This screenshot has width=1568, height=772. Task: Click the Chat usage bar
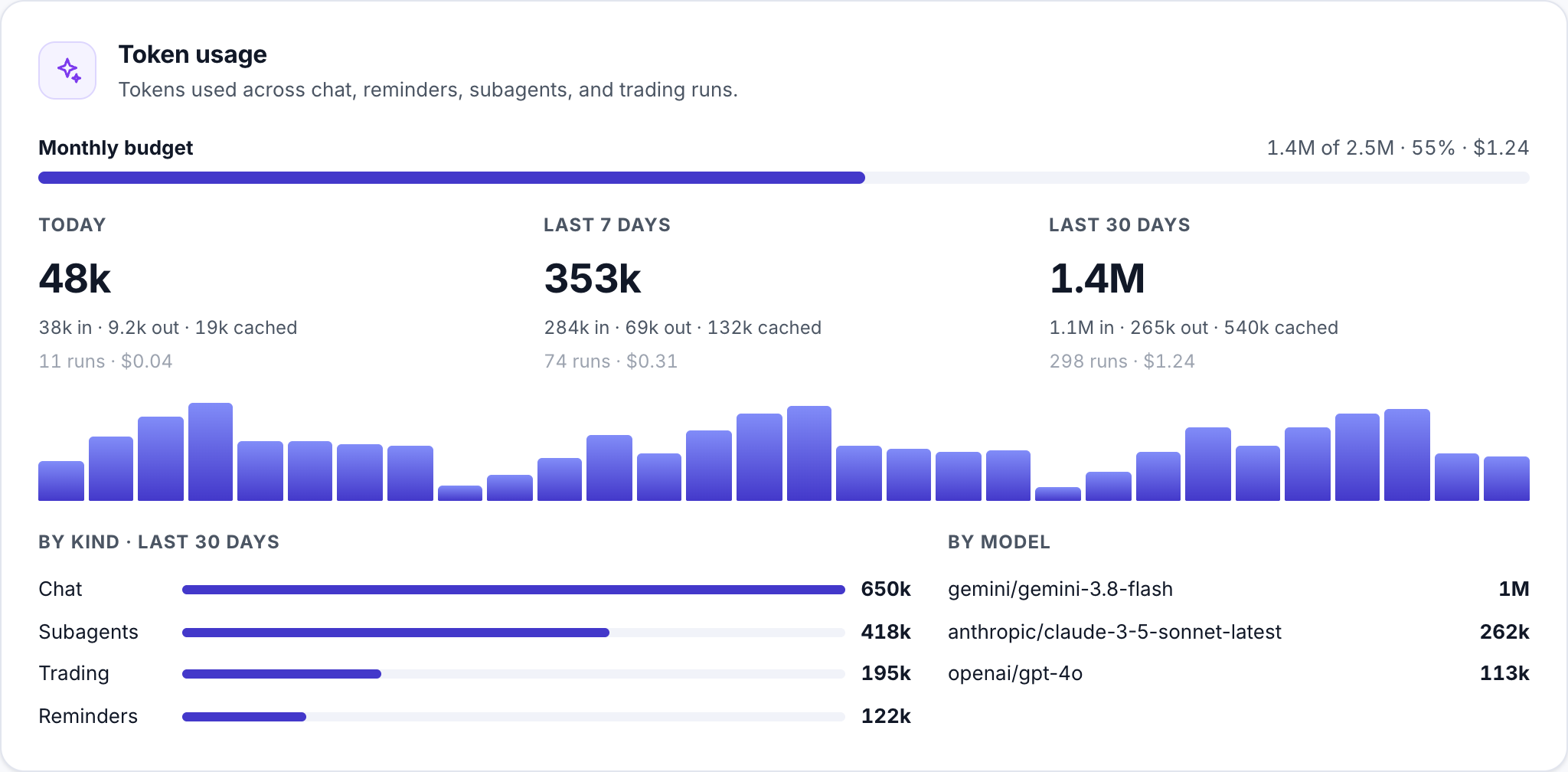[514, 590]
